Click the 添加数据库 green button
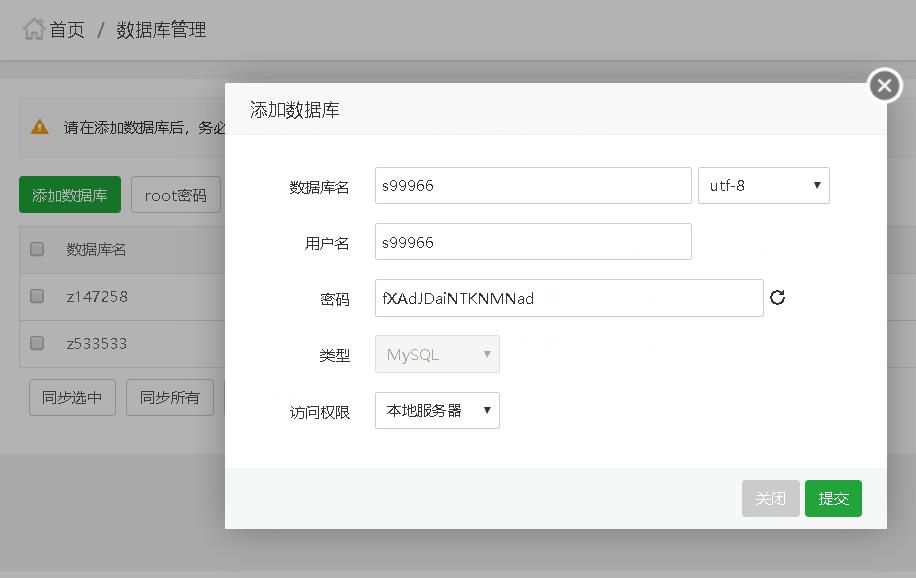This screenshot has height=578, width=916. [70, 195]
